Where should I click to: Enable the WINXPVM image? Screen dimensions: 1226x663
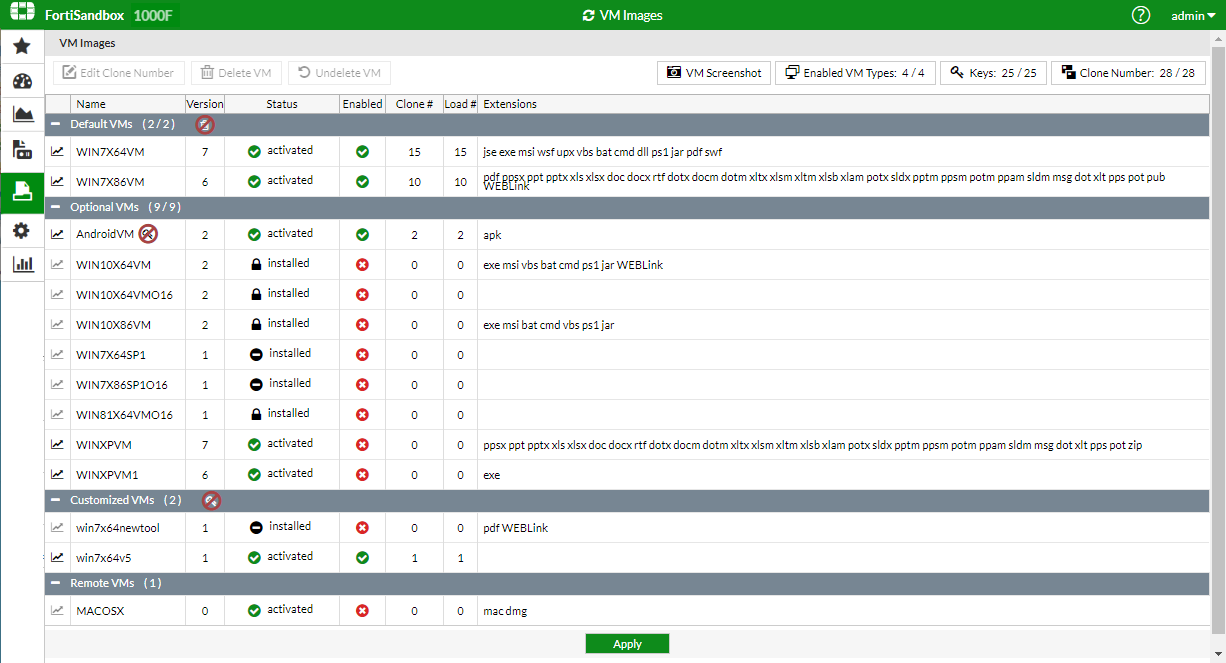(x=362, y=445)
